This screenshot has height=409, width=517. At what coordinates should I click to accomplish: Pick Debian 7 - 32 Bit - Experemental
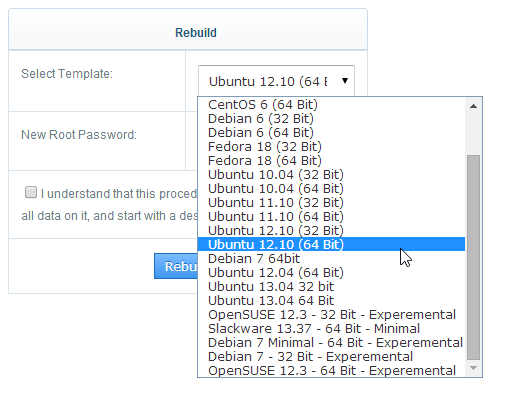click(331, 357)
